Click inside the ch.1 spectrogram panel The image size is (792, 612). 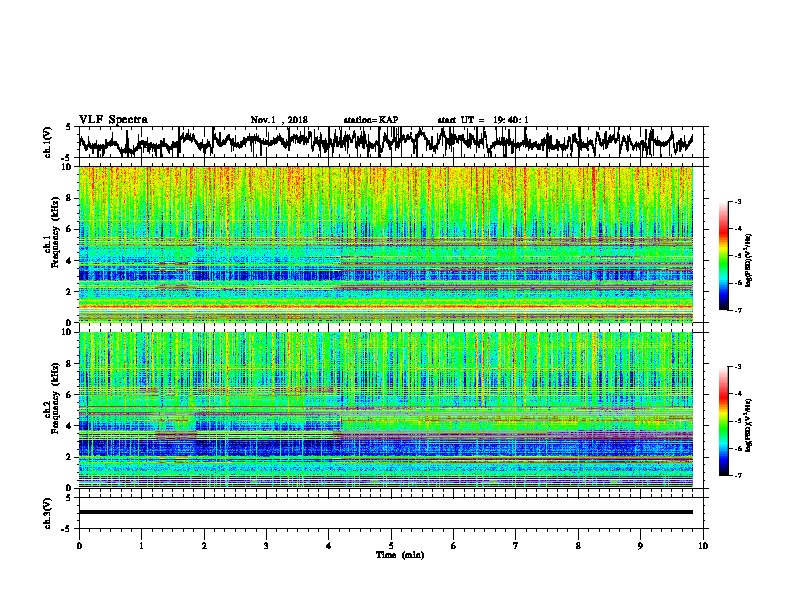[386, 244]
